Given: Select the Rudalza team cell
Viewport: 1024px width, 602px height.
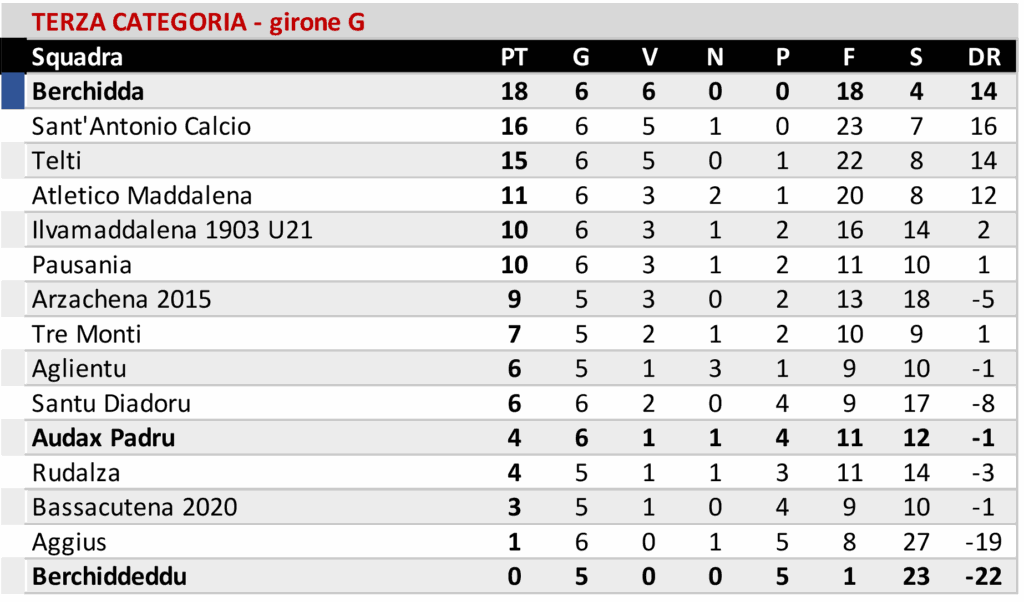Looking at the screenshot, I should tap(76, 473).
